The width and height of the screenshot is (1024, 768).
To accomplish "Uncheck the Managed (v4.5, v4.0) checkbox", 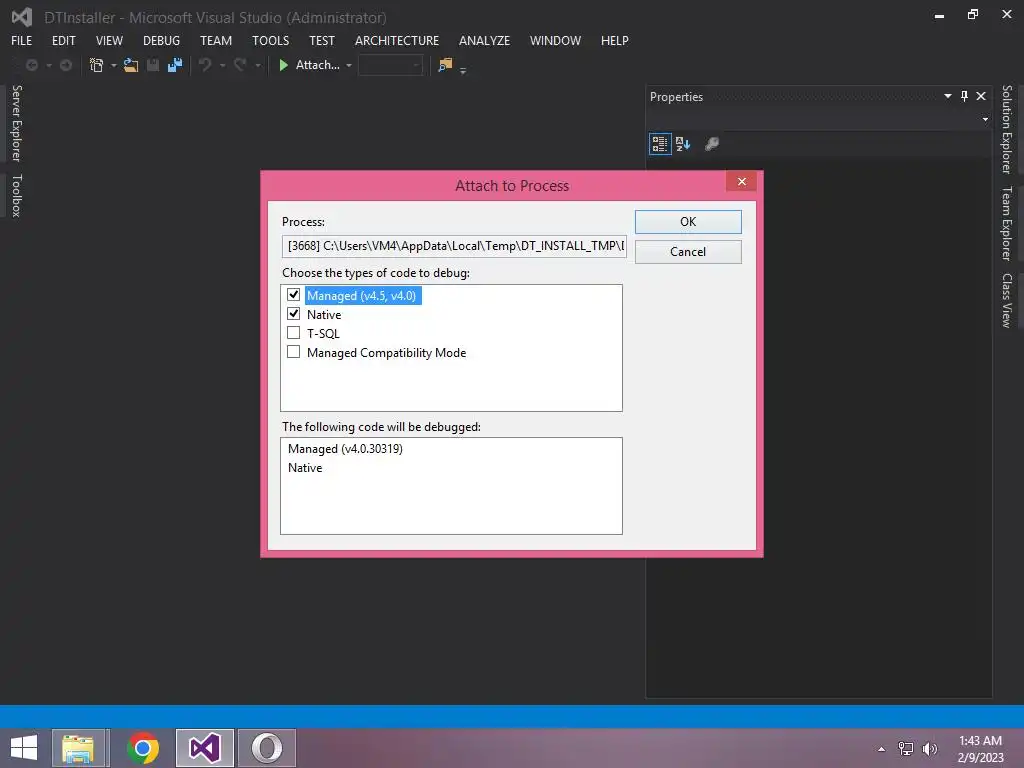I will coord(294,295).
